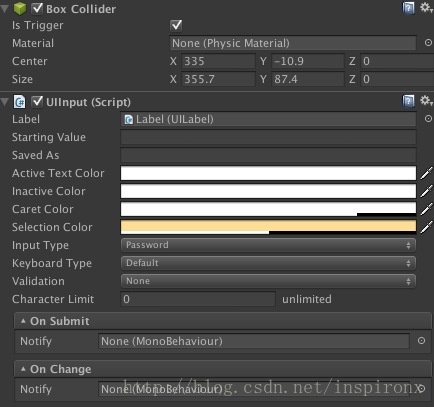Disable the Box Collider component checkbox

tap(37, 8)
